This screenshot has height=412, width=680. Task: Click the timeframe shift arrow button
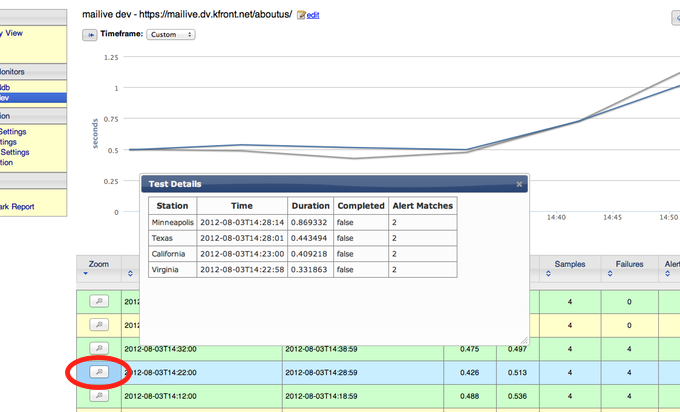coord(89,35)
